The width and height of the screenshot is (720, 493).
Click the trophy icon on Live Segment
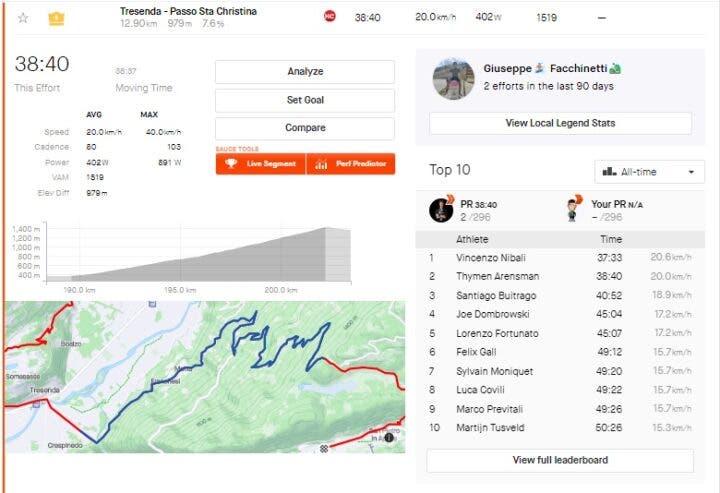click(x=231, y=163)
